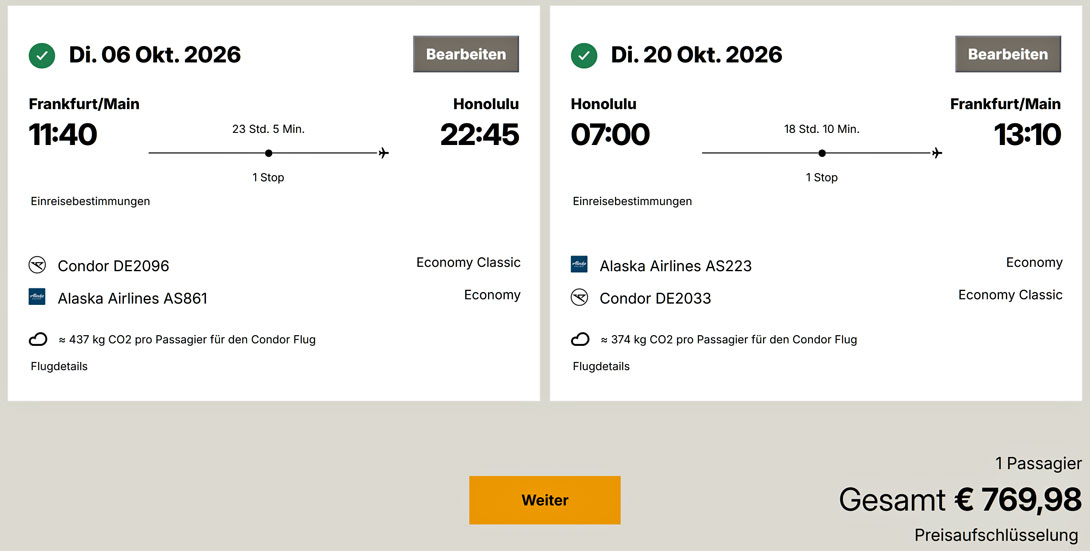Edit the return flight on 20 Okt. 2026
Image resolution: width=1090 pixels, height=551 pixels.
pyautogui.click(x=1008, y=54)
